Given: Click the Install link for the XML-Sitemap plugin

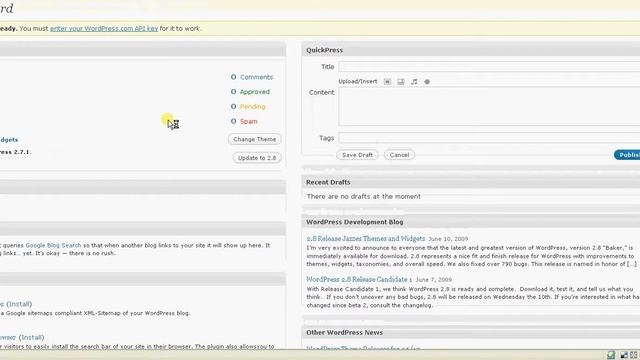Looking at the screenshot, I should 19,304.
